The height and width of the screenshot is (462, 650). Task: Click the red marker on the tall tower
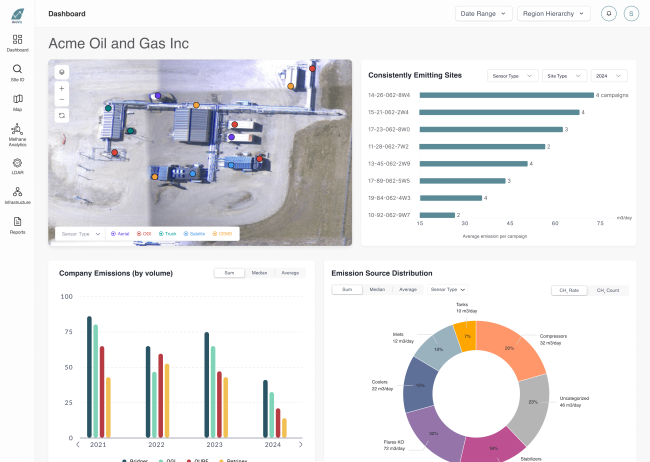click(312, 68)
